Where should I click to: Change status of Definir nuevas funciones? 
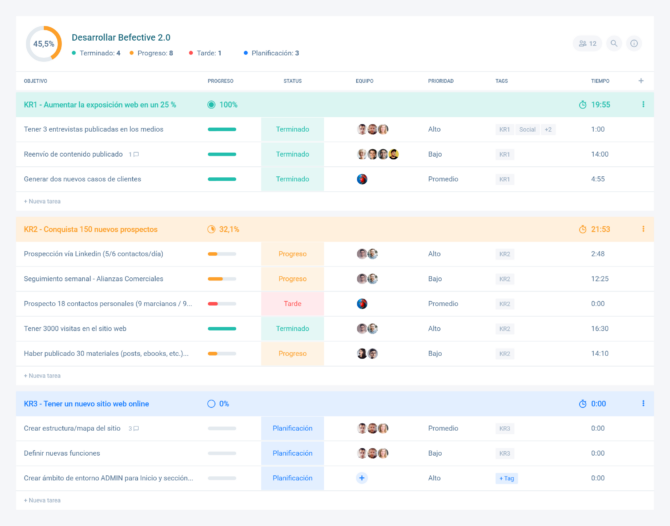pos(292,453)
